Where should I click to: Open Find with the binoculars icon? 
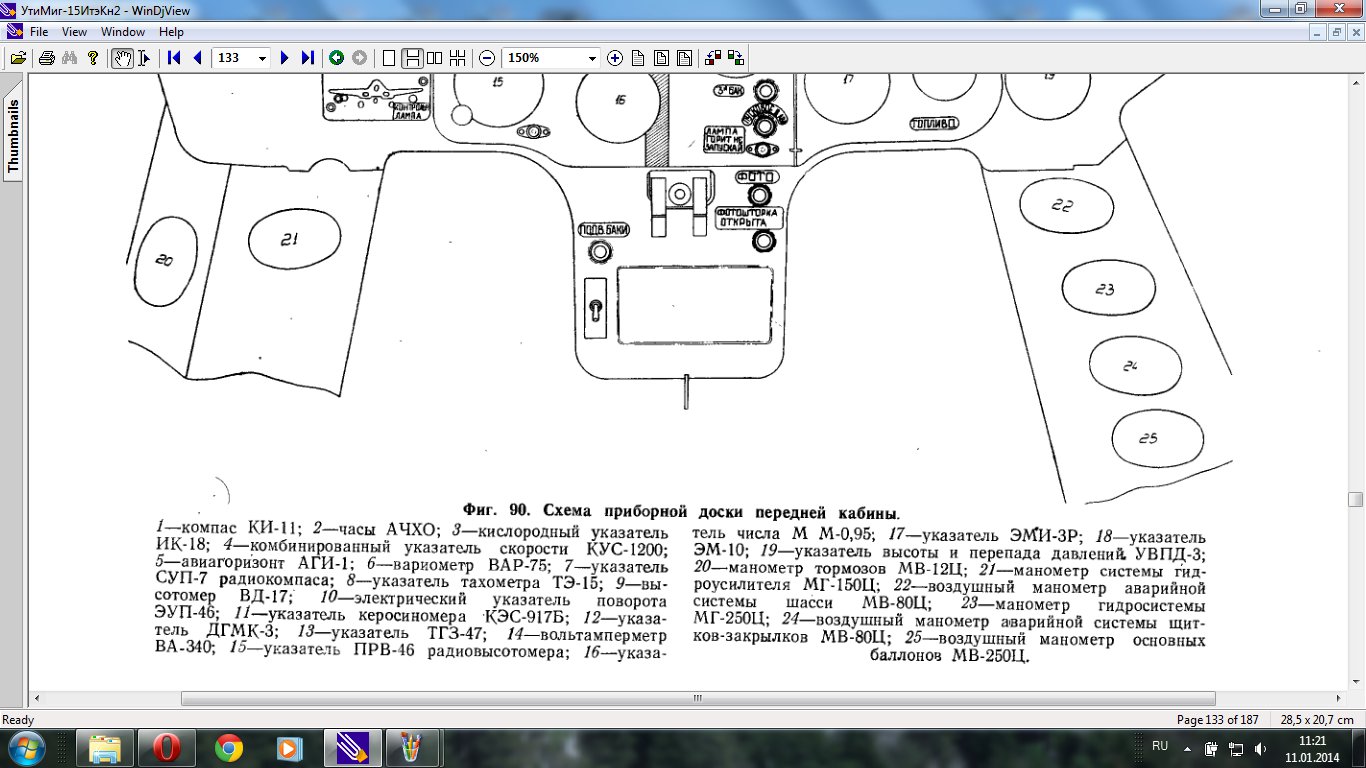point(69,58)
